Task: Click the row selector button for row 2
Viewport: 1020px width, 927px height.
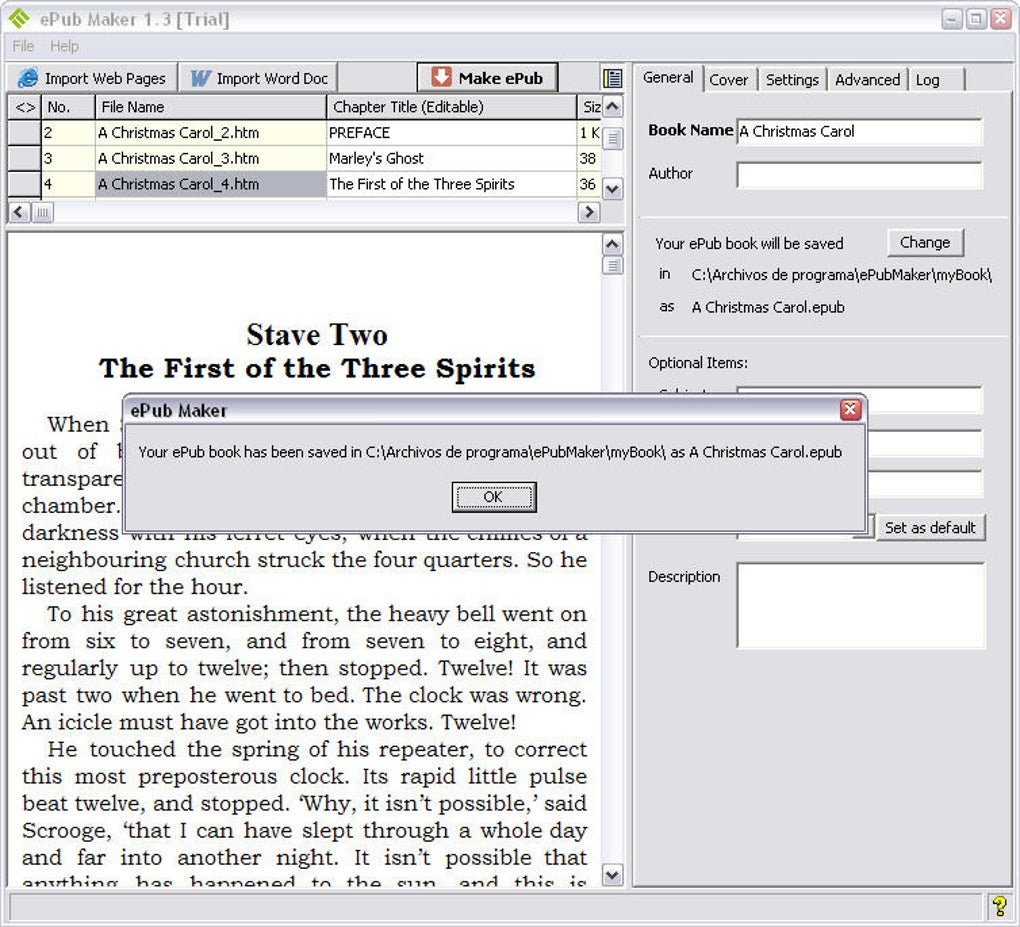Action: pos(25,133)
